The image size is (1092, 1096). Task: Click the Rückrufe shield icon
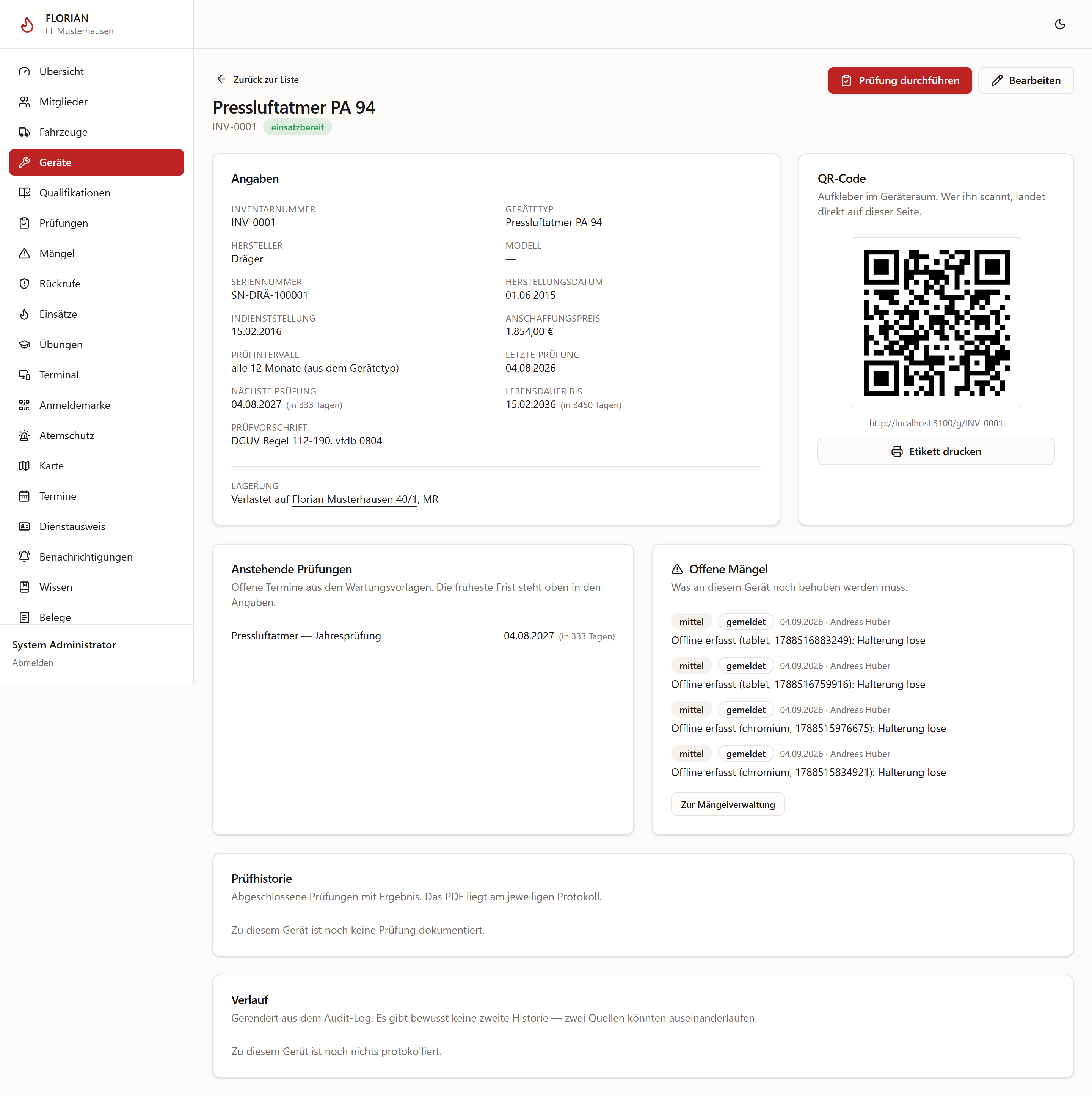(x=24, y=284)
